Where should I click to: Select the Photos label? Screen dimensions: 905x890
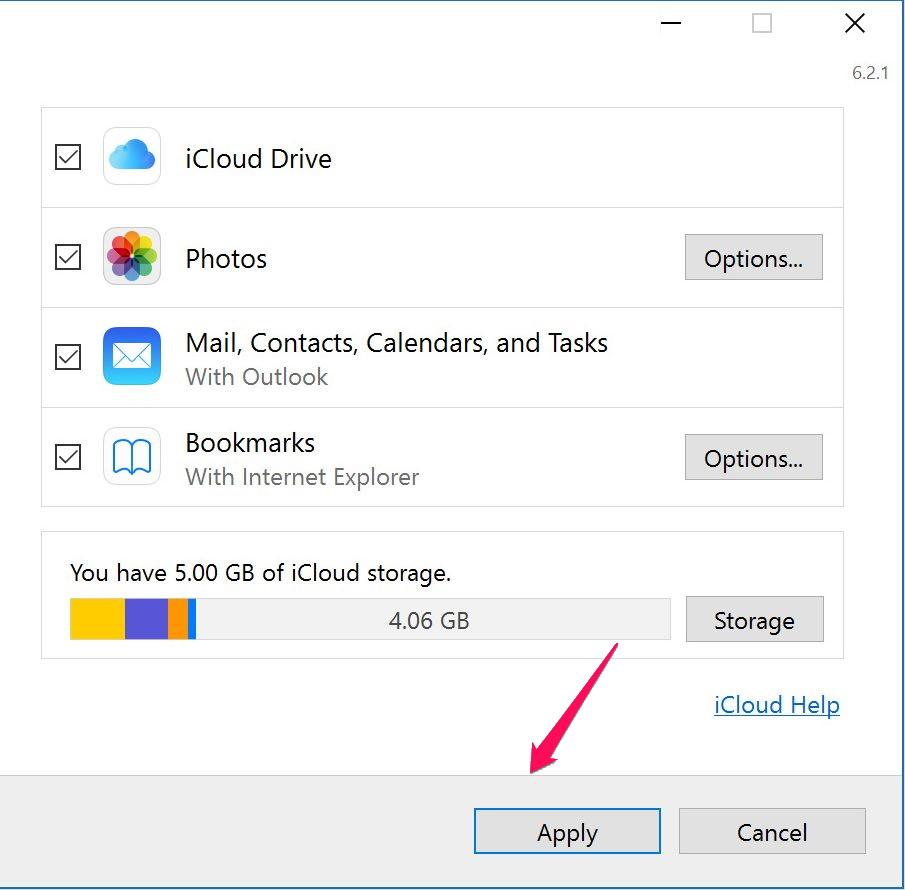point(226,259)
